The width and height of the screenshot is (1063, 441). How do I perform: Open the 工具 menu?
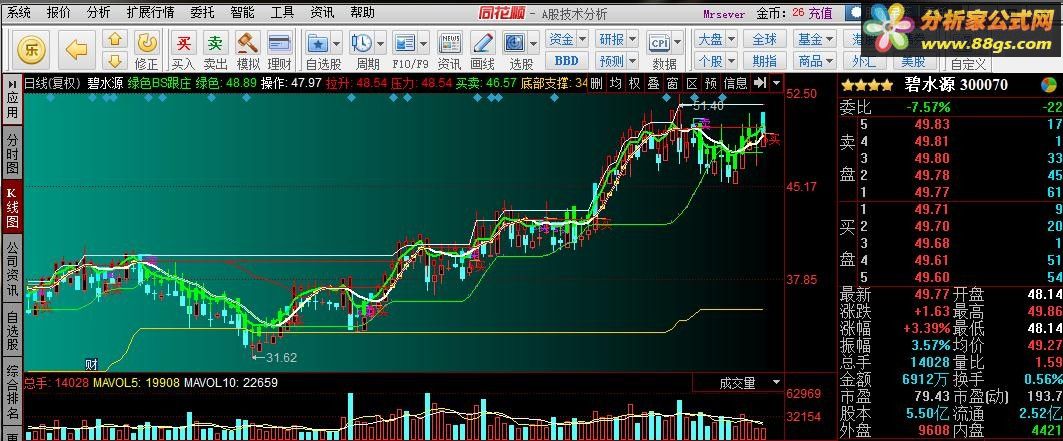(x=282, y=12)
